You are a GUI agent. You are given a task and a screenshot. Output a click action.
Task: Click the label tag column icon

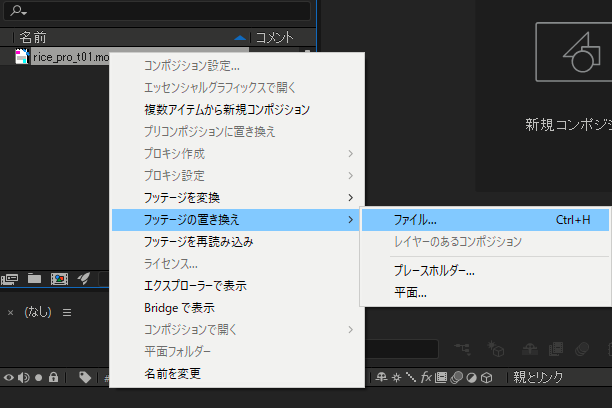point(86,378)
